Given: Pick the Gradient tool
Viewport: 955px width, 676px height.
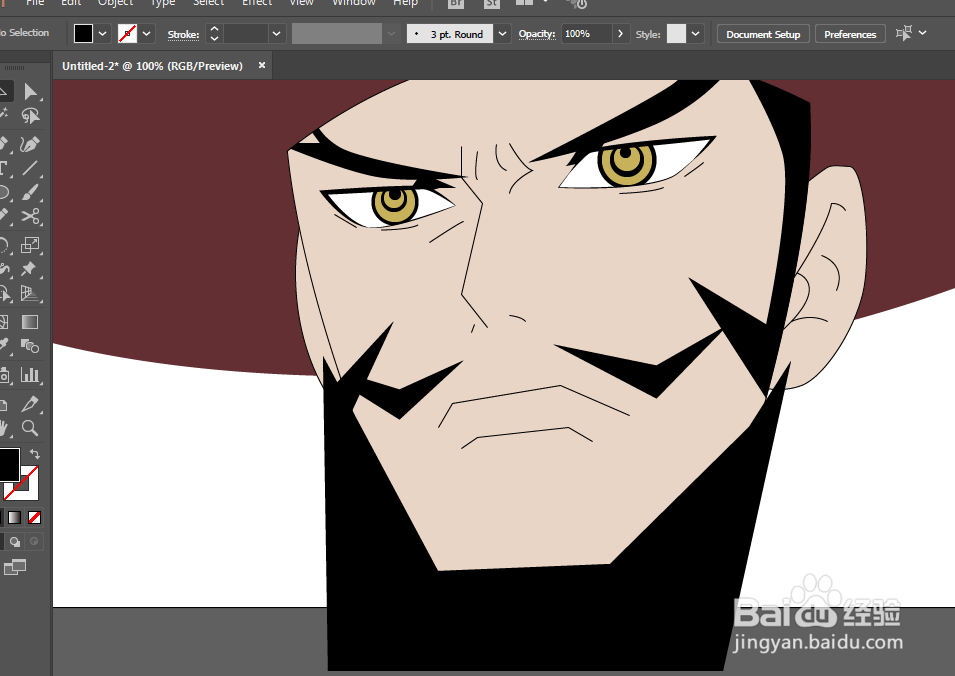Looking at the screenshot, I should [29, 322].
